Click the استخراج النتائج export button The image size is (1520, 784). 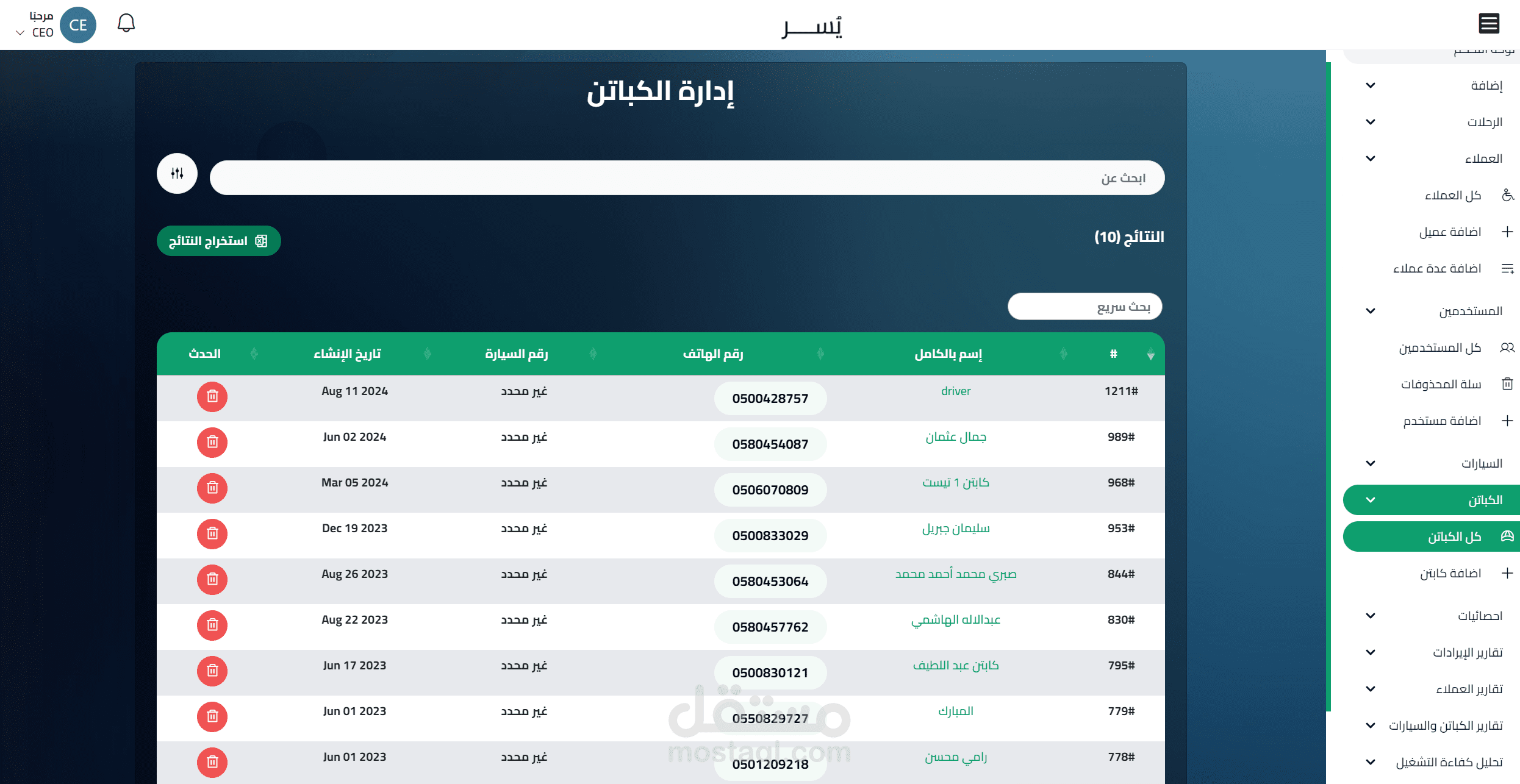click(218, 241)
